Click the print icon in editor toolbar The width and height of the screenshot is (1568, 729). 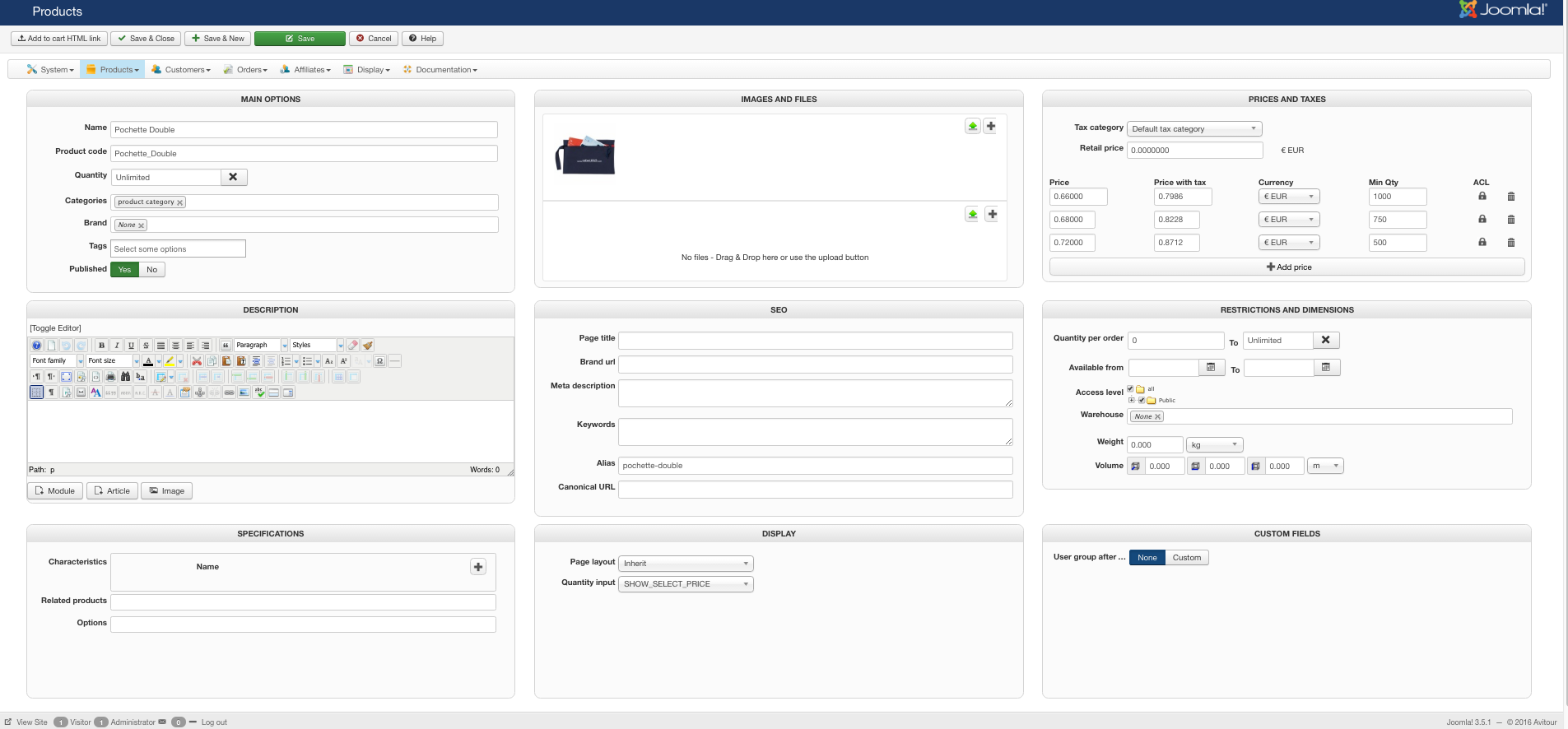coord(110,377)
